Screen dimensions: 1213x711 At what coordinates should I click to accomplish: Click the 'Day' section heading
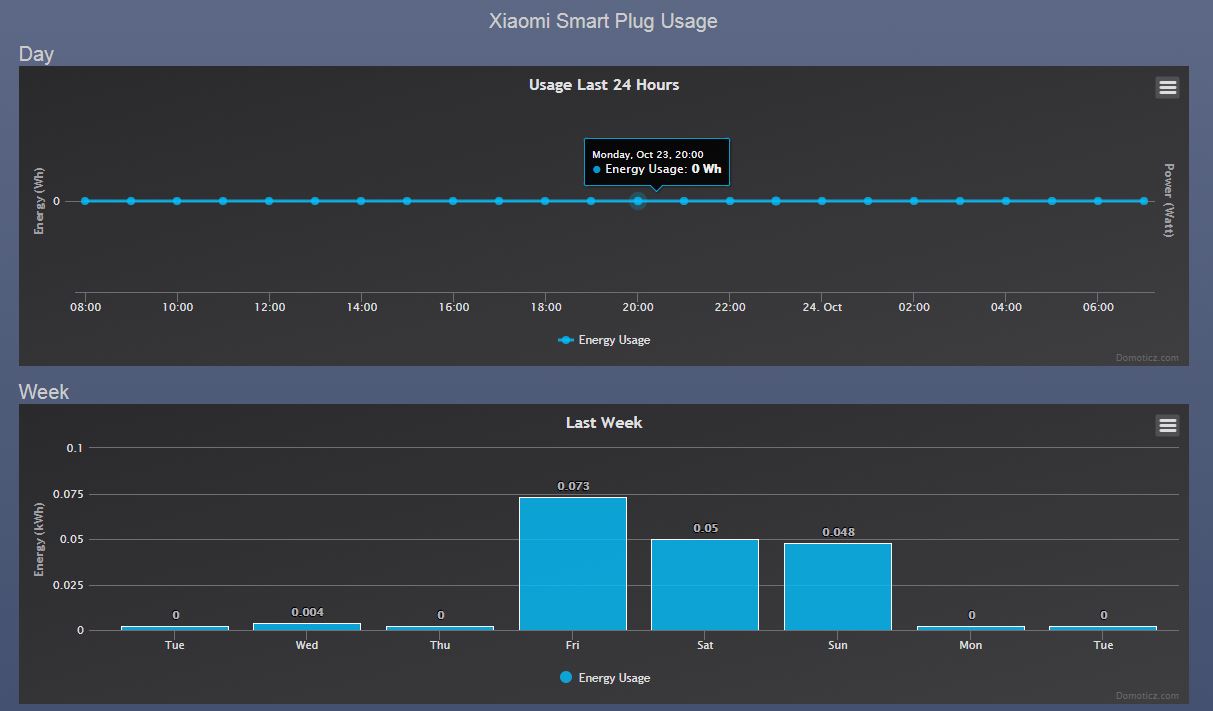pyautogui.click(x=36, y=54)
